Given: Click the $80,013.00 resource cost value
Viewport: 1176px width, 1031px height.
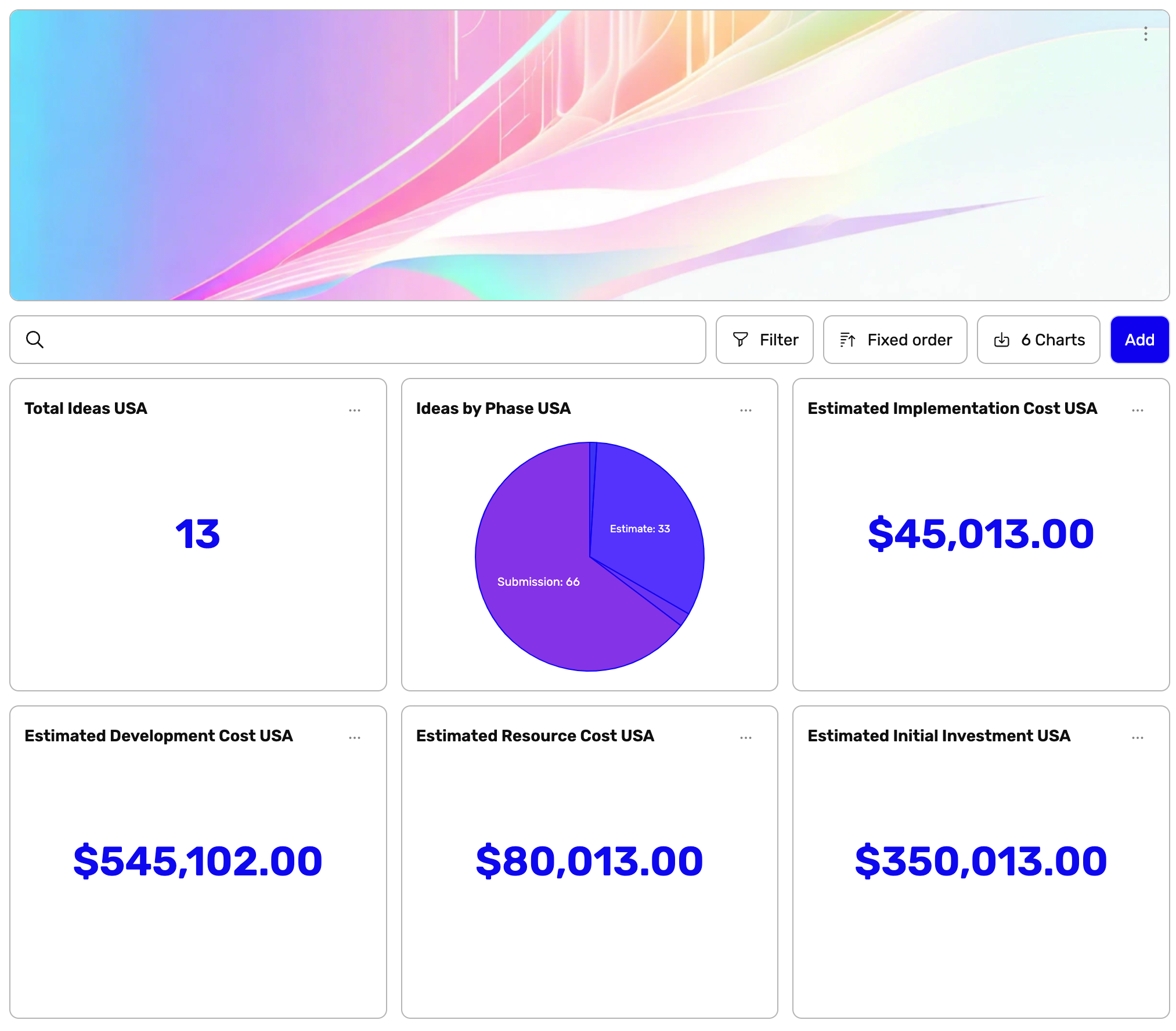Looking at the screenshot, I should 589,861.
